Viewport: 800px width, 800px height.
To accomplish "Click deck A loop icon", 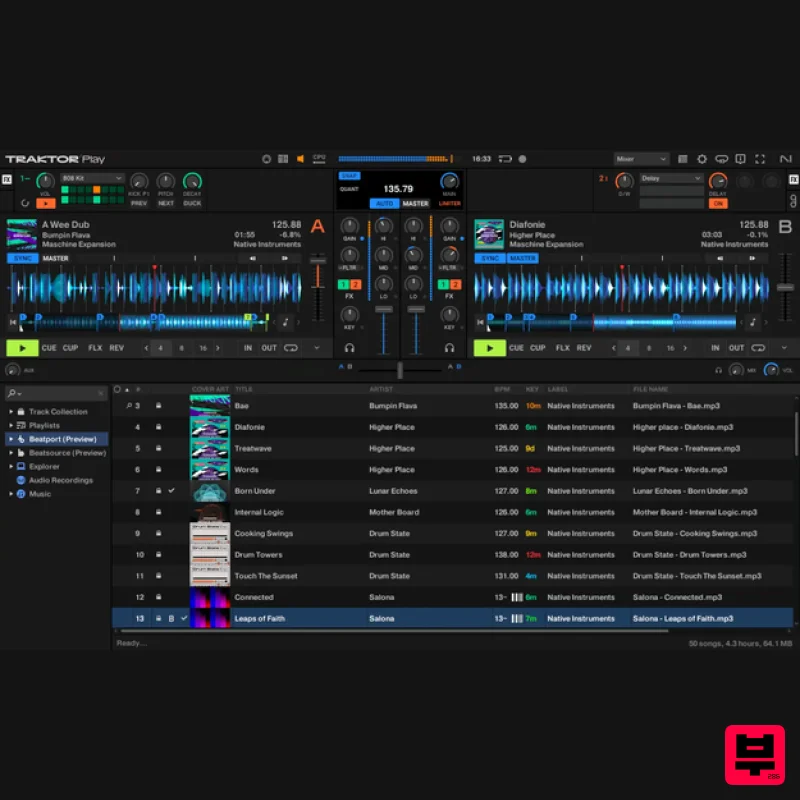I will [291, 348].
